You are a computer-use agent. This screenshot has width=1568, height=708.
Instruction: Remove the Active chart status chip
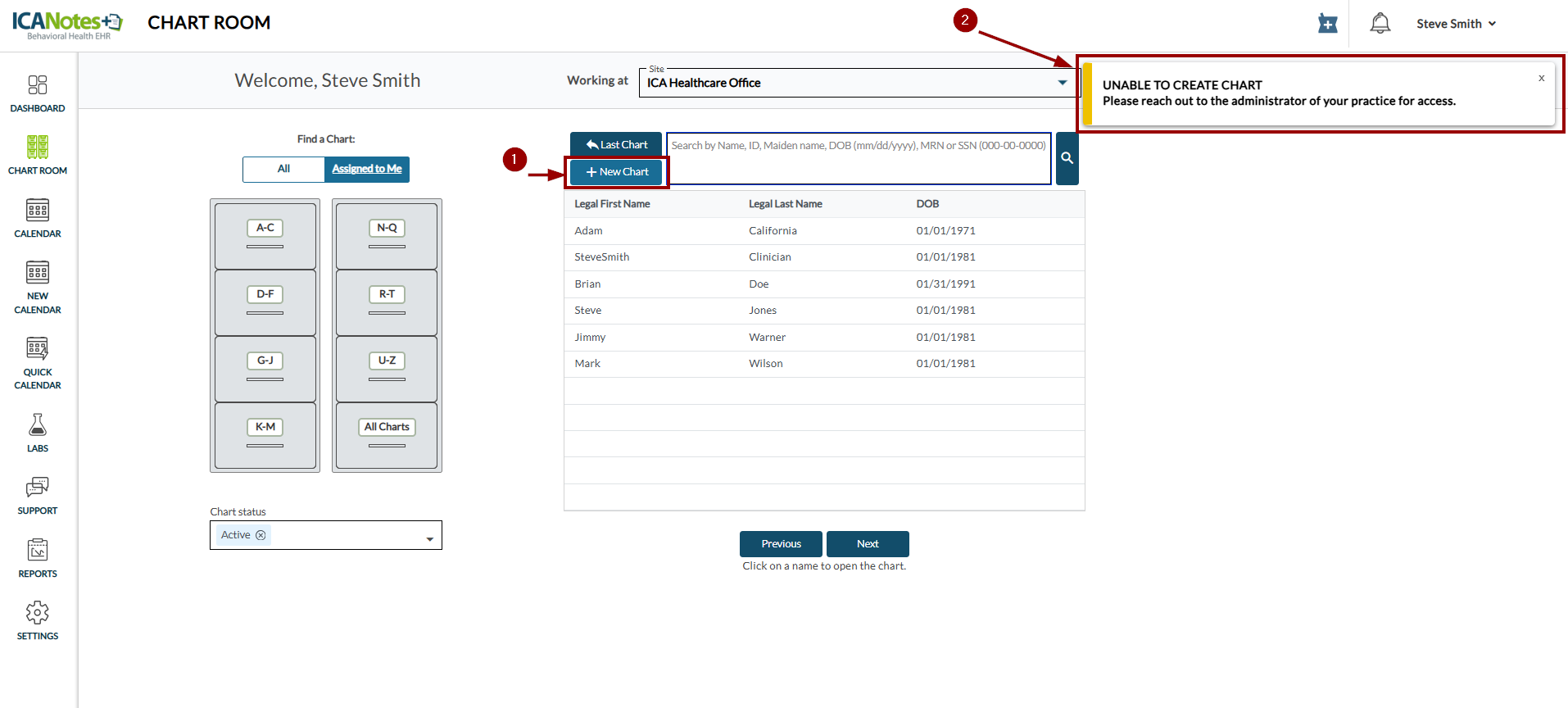pyautogui.click(x=261, y=535)
